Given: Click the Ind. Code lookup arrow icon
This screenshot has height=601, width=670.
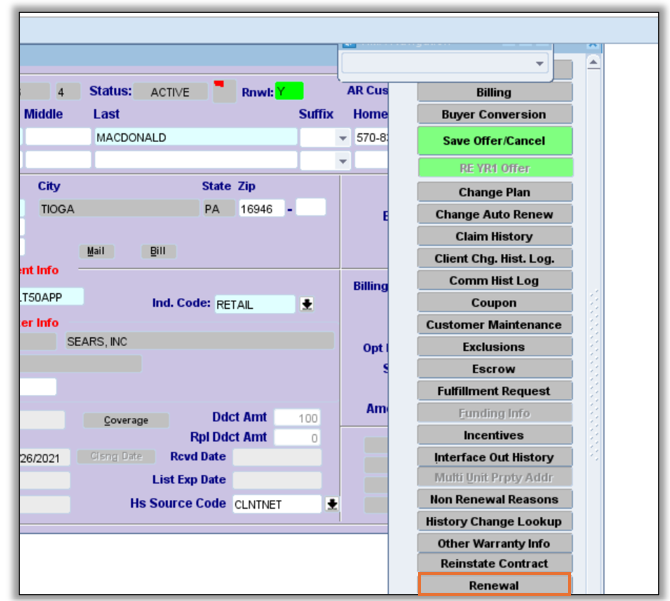Looking at the screenshot, I should tap(308, 304).
